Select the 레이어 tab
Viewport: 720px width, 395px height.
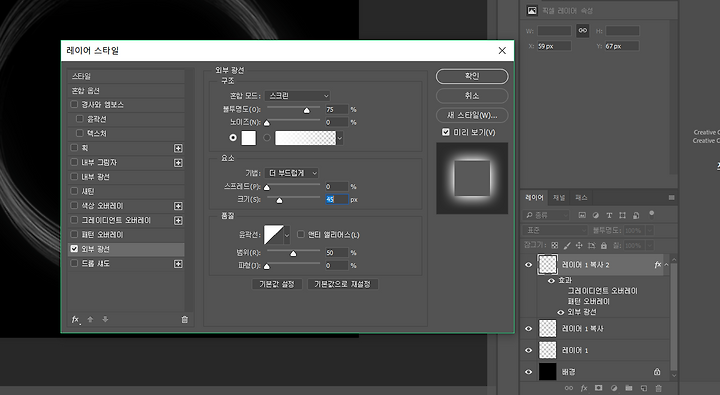pyautogui.click(x=534, y=198)
